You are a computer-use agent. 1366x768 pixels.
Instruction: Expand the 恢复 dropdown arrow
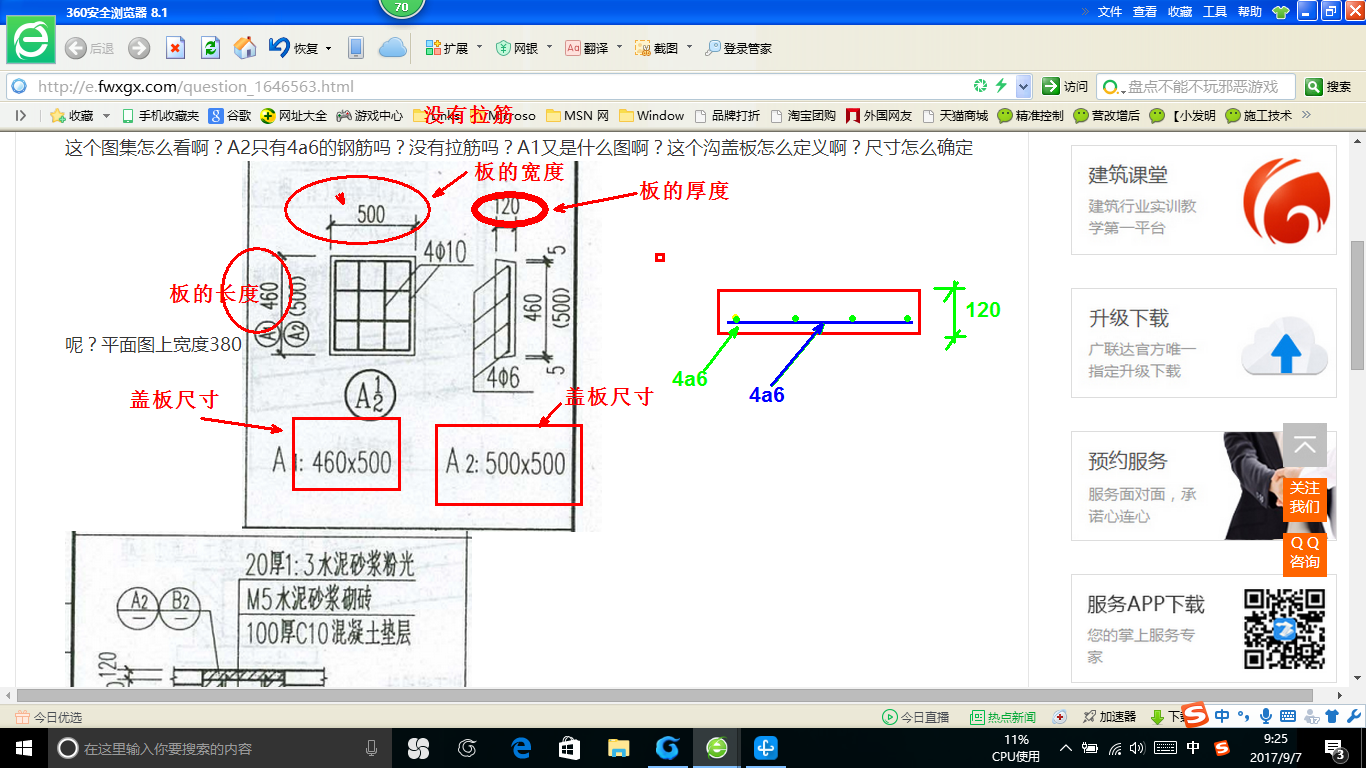(329, 48)
